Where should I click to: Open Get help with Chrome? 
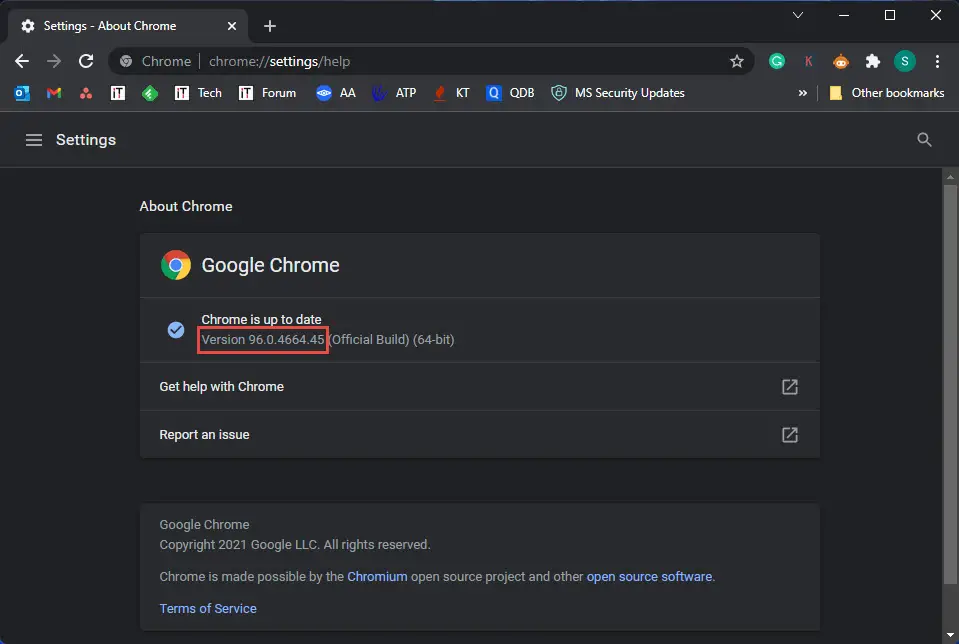(x=480, y=387)
